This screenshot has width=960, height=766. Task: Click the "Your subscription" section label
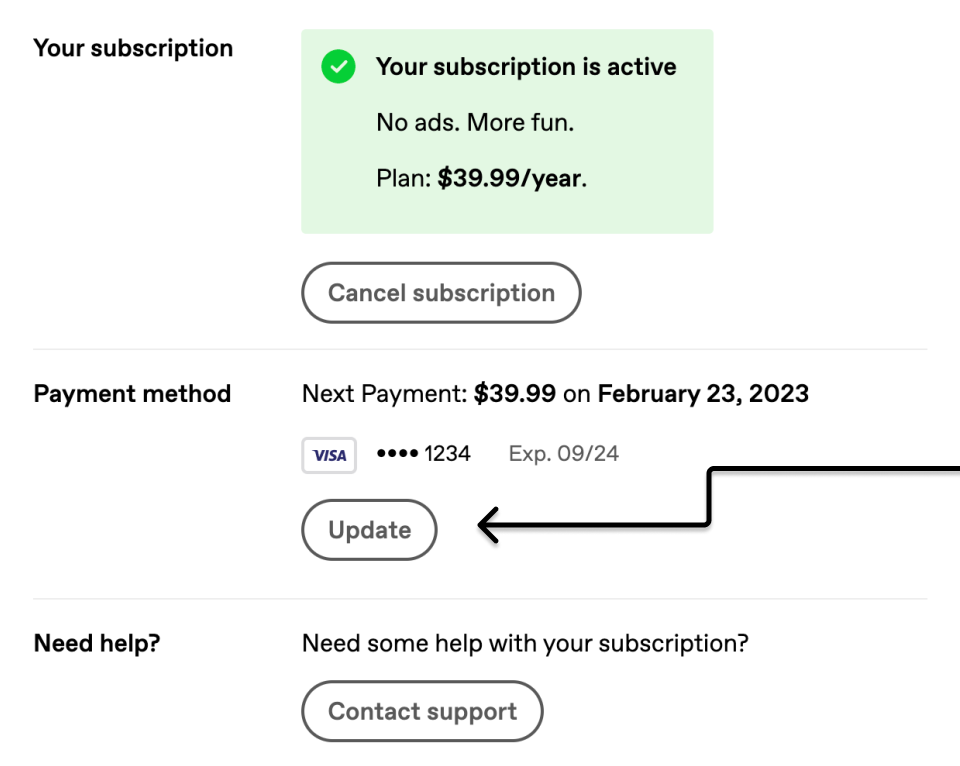pos(133,48)
